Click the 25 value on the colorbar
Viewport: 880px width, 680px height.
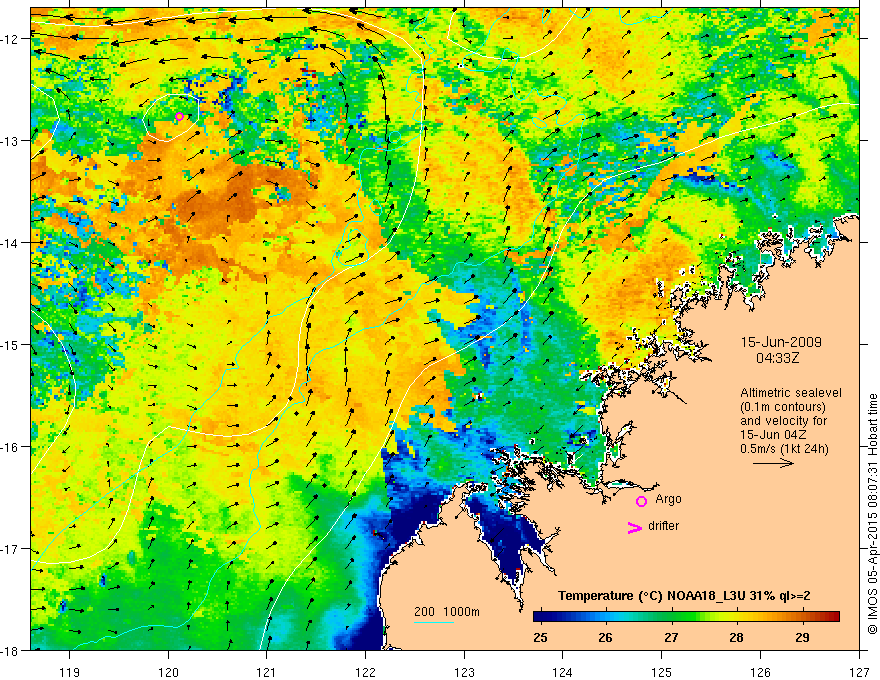pos(540,637)
